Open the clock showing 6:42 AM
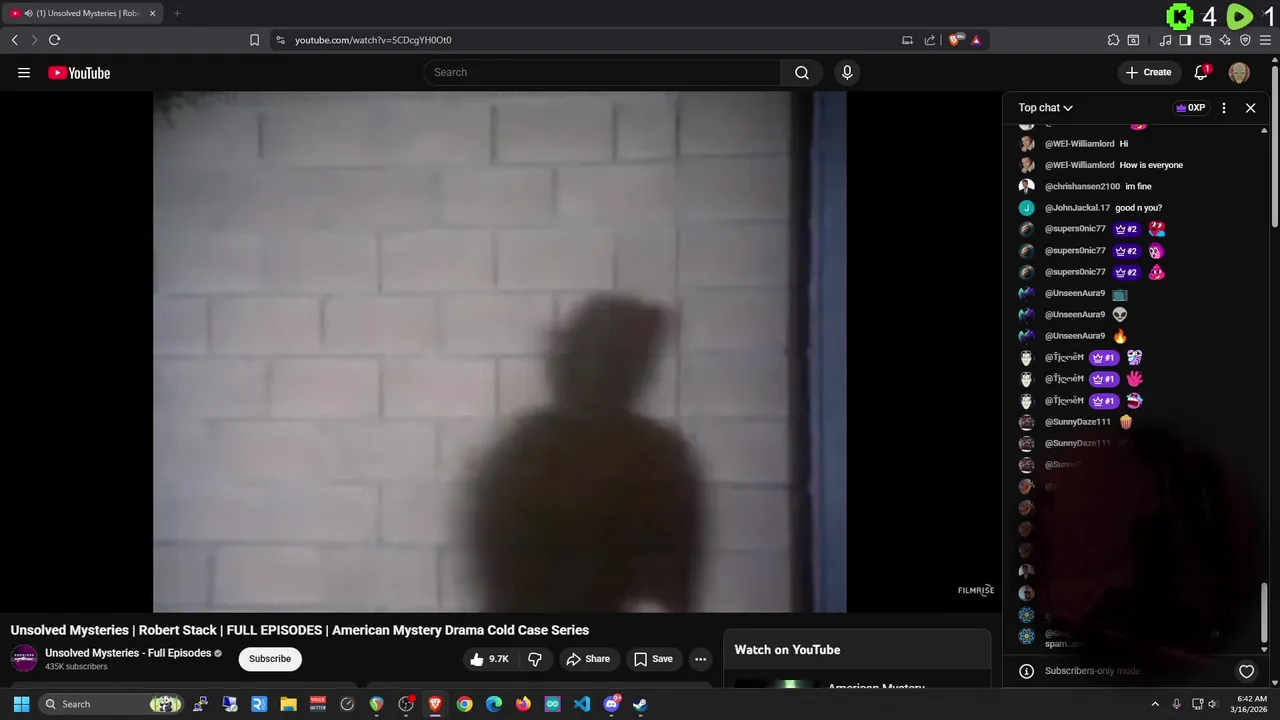The height and width of the screenshot is (720, 1280). click(1251, 704)
